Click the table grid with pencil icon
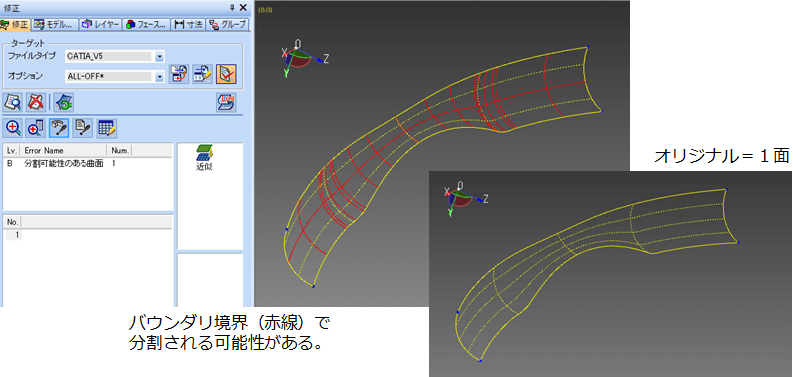 tap(107, 129)
